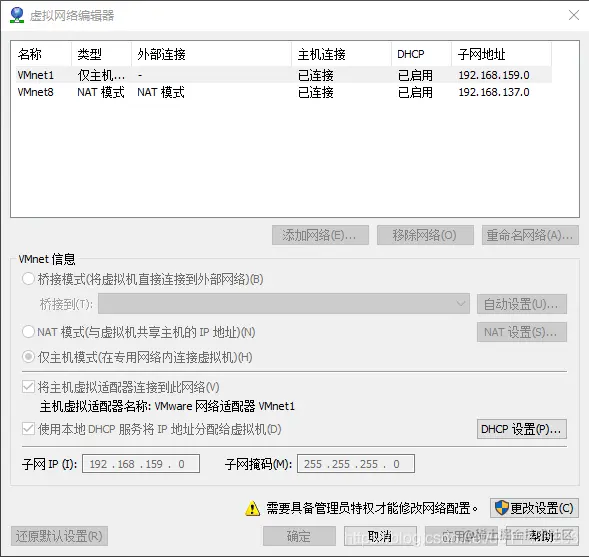The height and width of the screenshot is (557, 589).
Task: Click 自动设置(U) button
Action: point(522,304)
